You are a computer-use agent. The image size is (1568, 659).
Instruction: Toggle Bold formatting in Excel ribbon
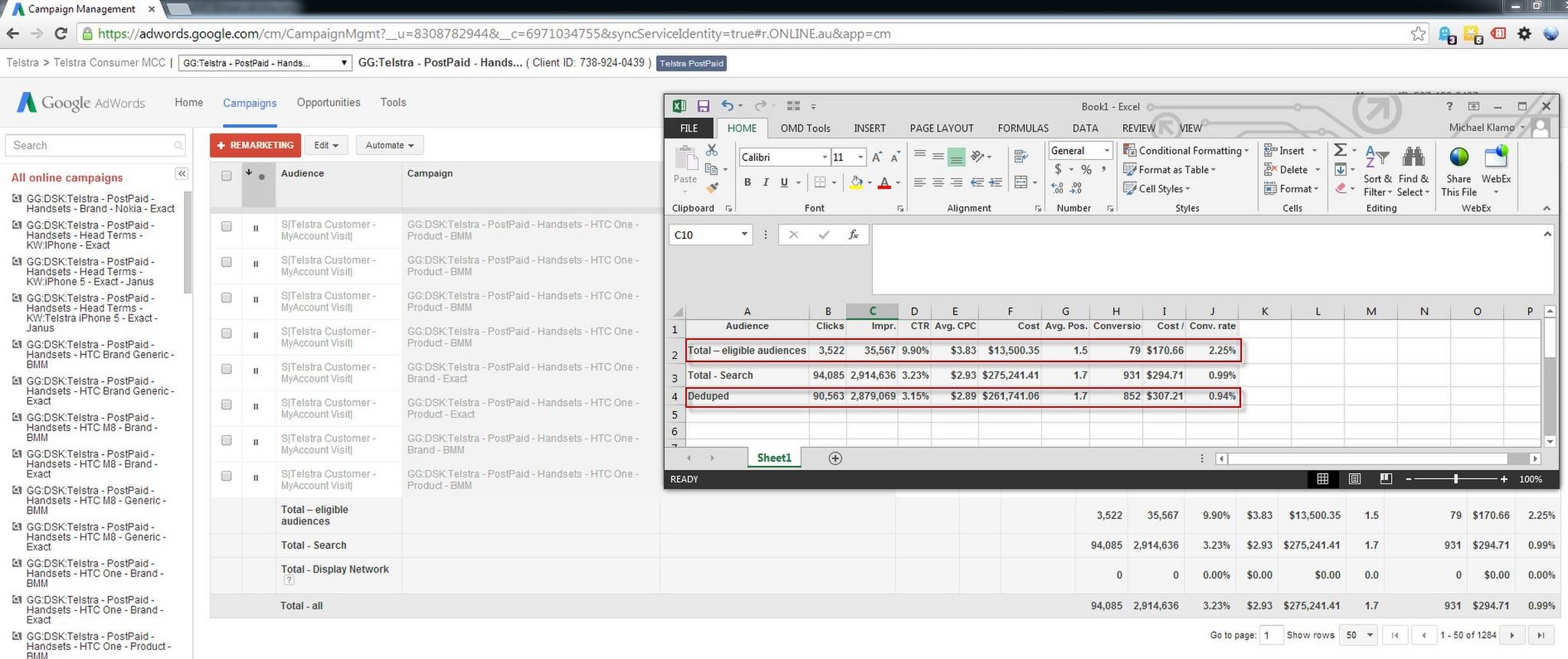pos(747,182)
